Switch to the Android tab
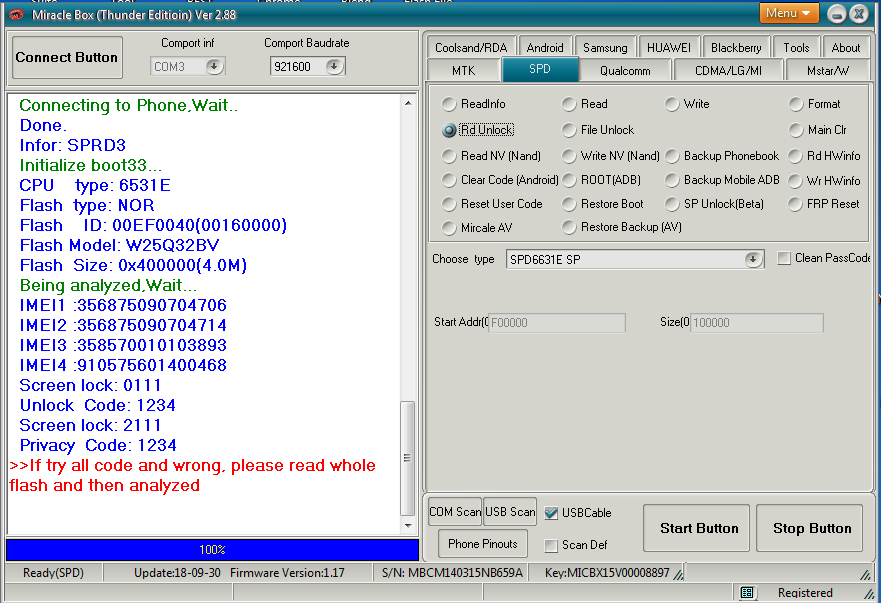 click(x=545, y=47)
